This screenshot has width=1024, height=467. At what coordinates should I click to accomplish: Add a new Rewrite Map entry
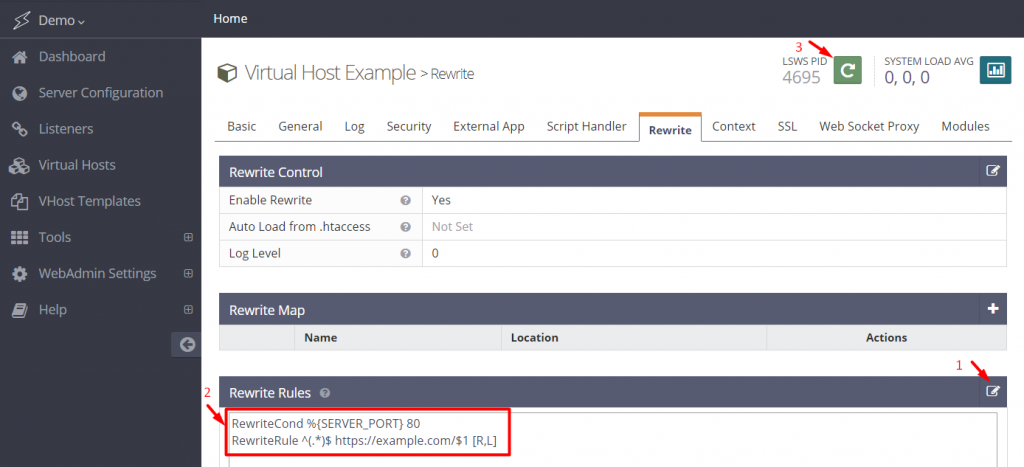[x=993, y=309]
